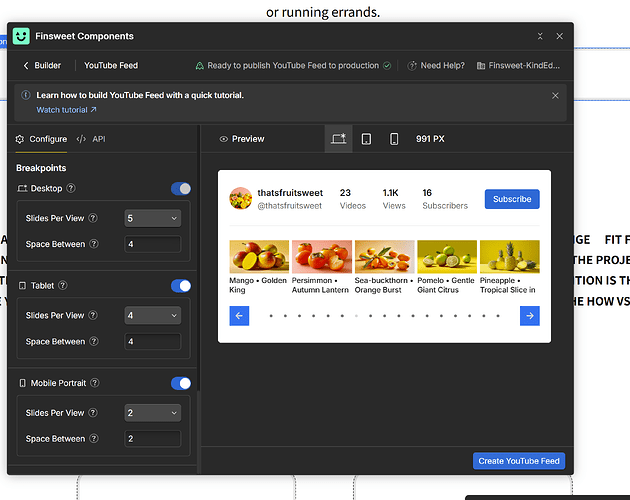Open Desktop Slides Per View dropdown
Image resolution: width=630 pixels, height=500 pixels.
pos(153,218)
